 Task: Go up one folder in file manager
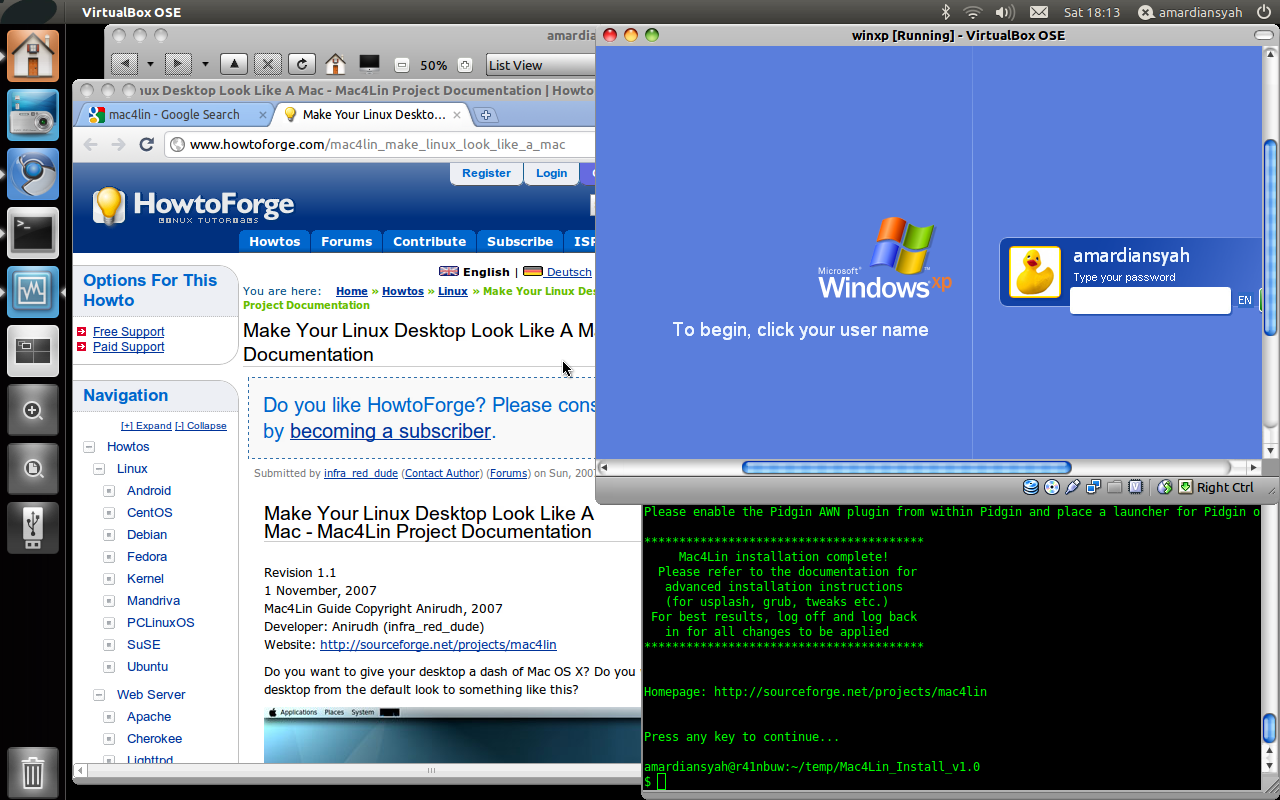[x=234, y=64]
